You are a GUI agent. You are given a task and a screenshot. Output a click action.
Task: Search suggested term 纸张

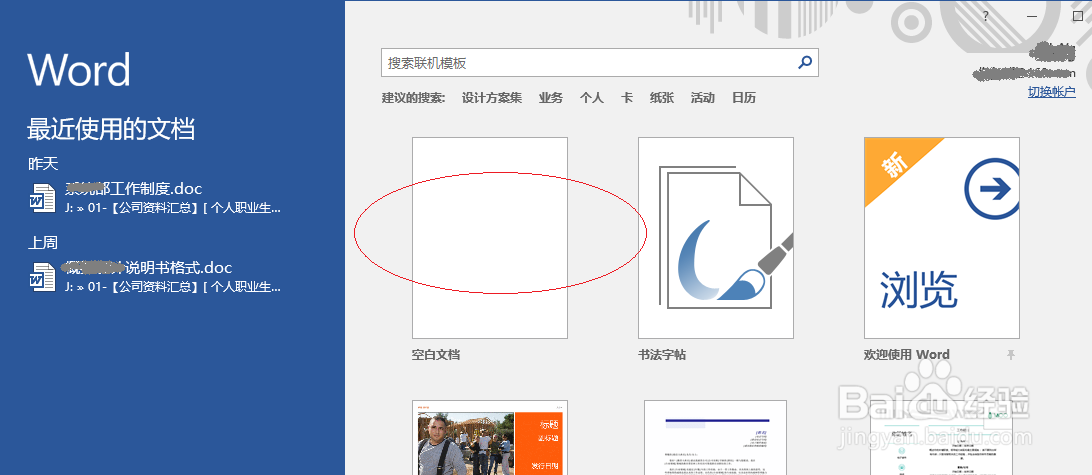pos(662,98)
